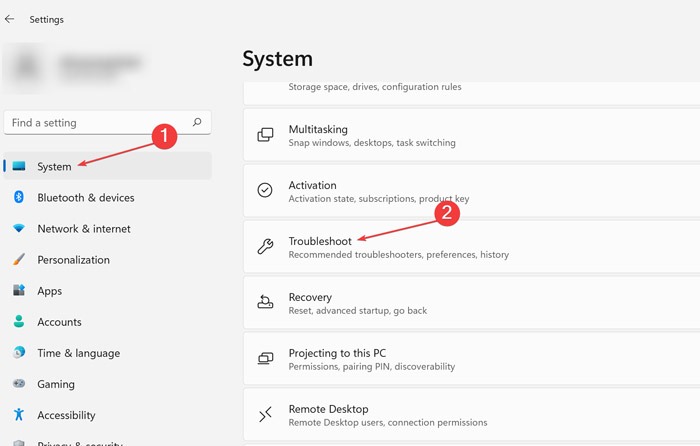Select Gaming in the sidebar

[56, 384]
